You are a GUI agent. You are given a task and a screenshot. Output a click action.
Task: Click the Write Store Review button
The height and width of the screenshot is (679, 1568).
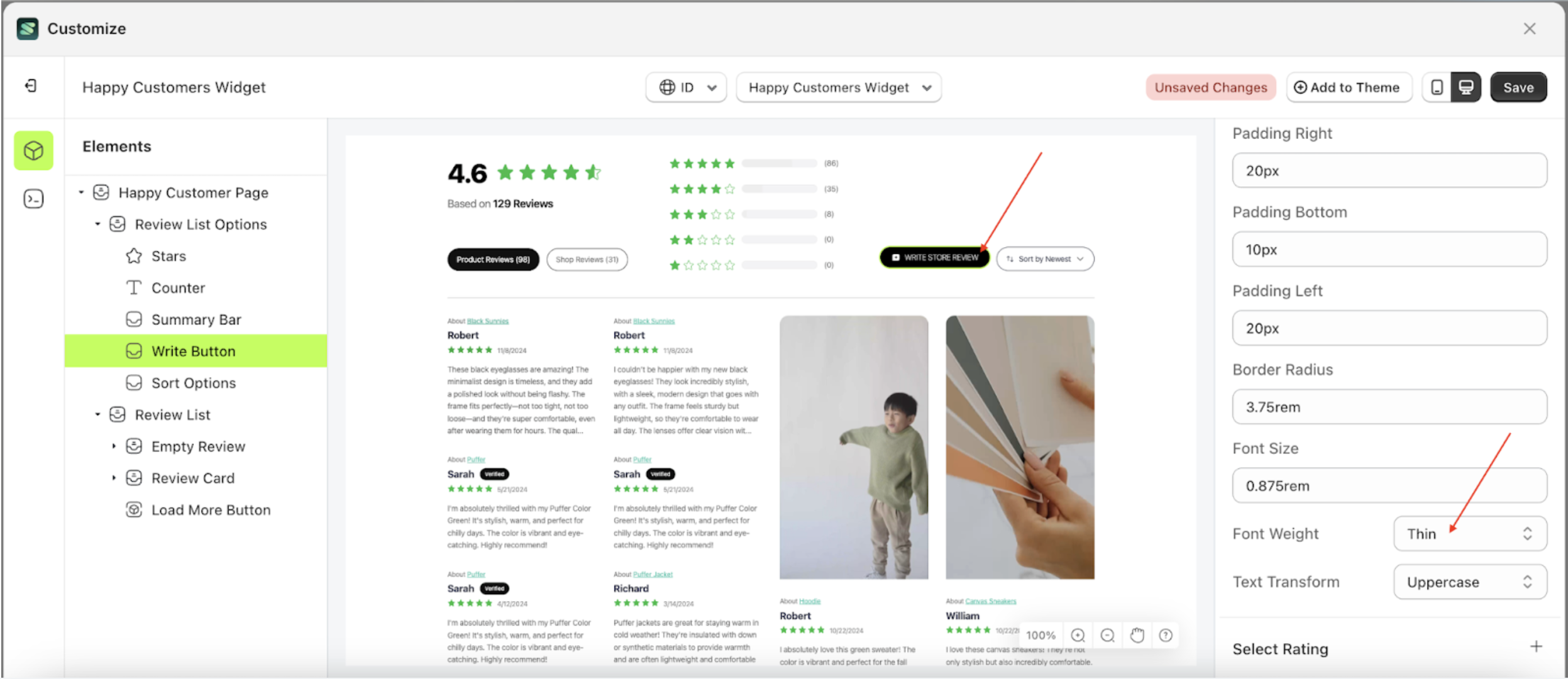934,257
